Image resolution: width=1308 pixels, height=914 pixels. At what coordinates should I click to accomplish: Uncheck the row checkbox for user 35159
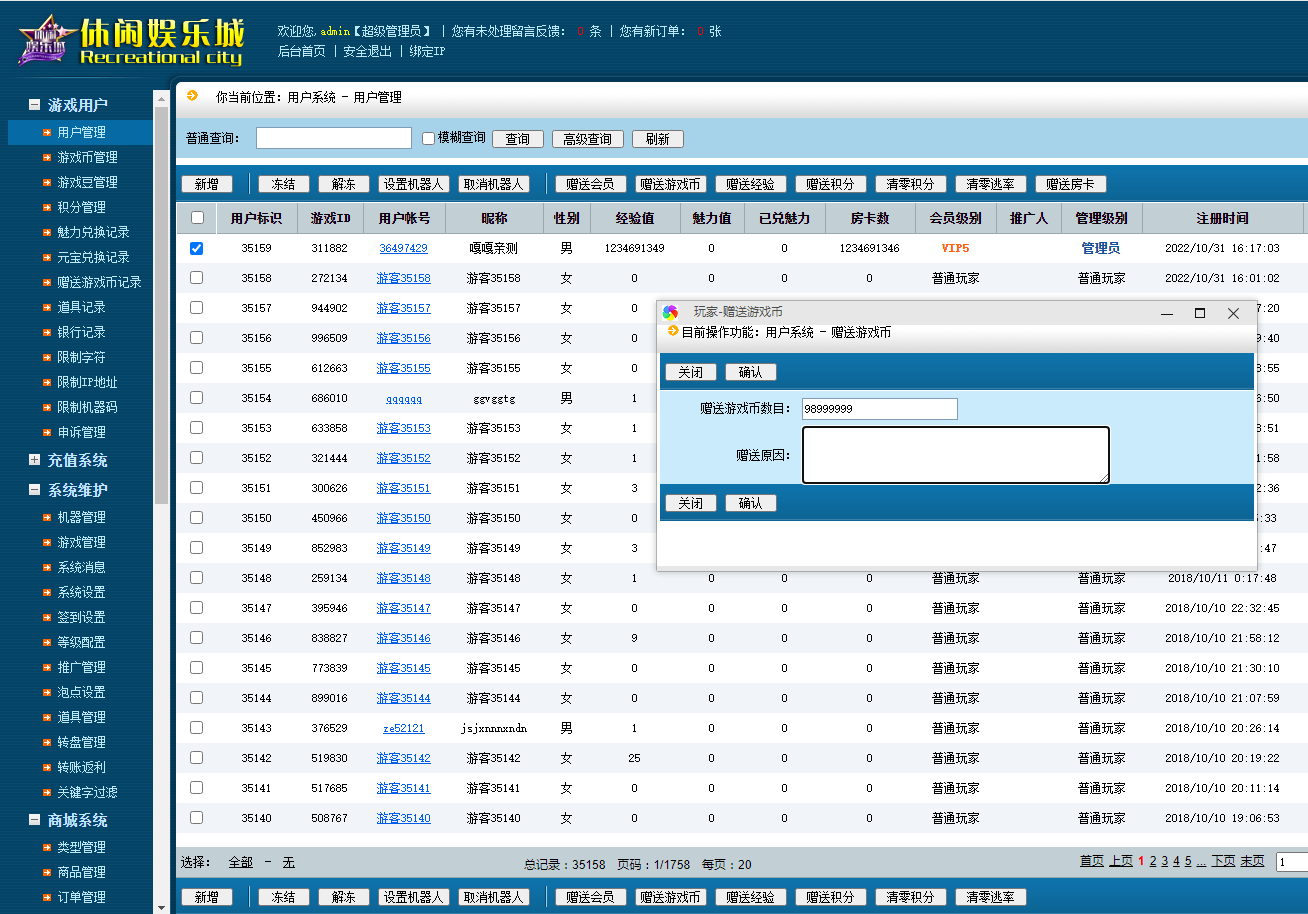[197, 247]
